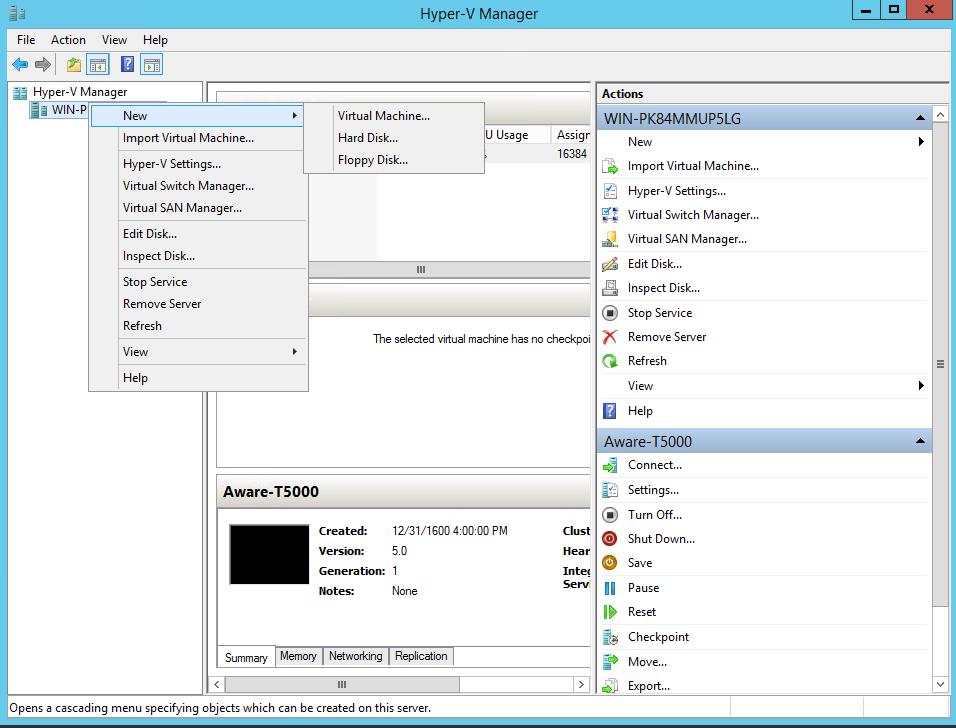Select the WIN-P server node in tree
This screenshot has height=728, width=956.
(59, 110)
